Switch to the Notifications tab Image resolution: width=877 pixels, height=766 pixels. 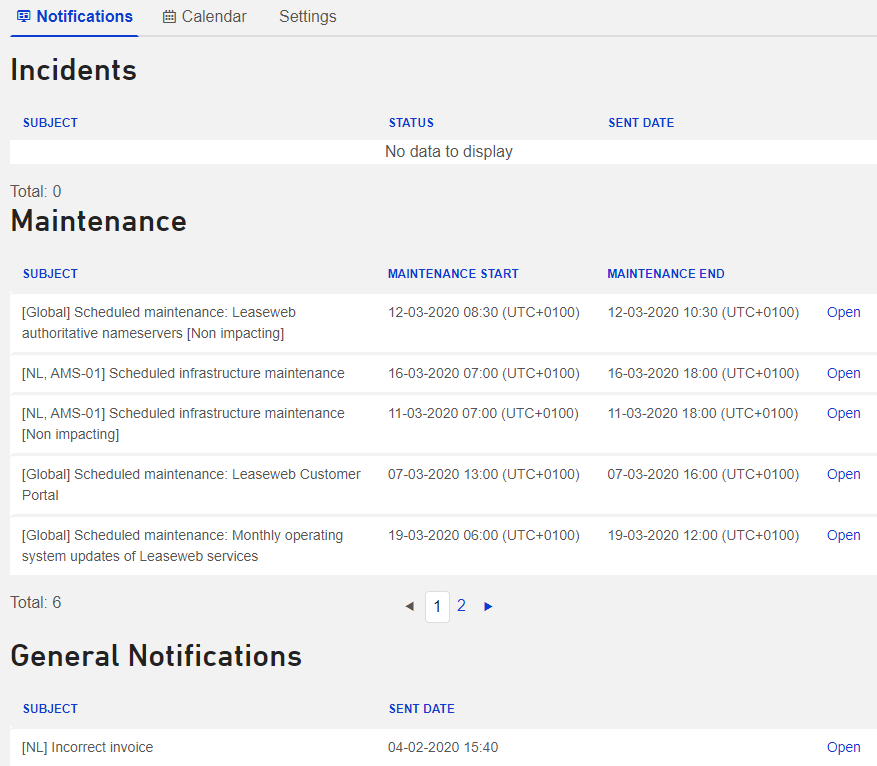click(74, 17)
